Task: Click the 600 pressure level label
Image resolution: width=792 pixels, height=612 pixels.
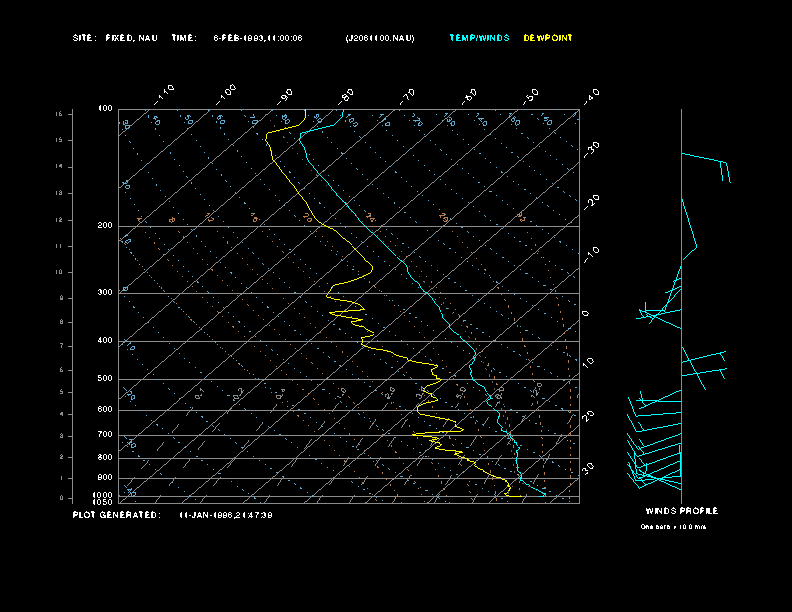Action: [x=105, y=410]
